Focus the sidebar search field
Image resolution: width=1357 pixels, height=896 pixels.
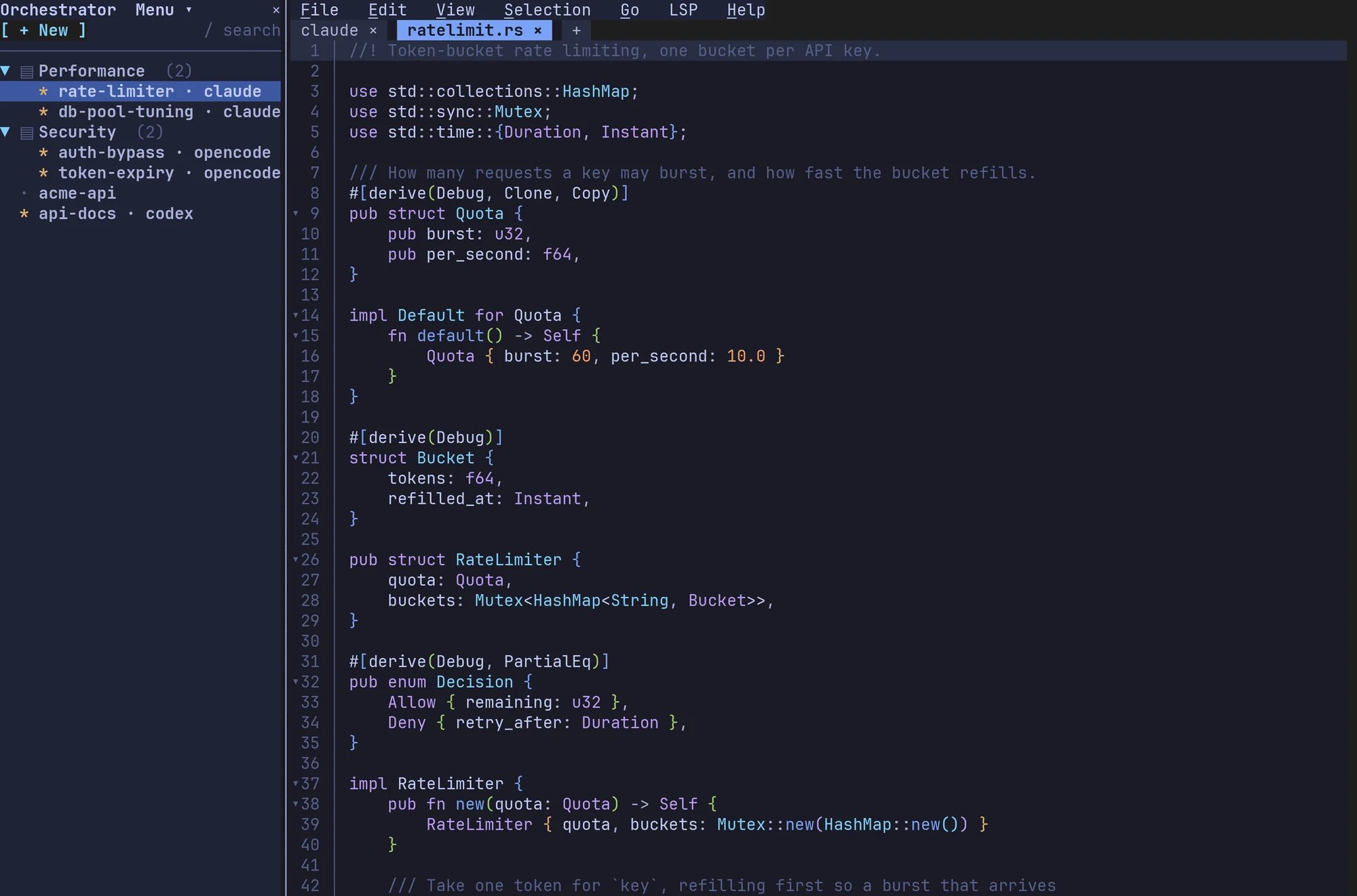pyautogui.click(x=243, y=31)
